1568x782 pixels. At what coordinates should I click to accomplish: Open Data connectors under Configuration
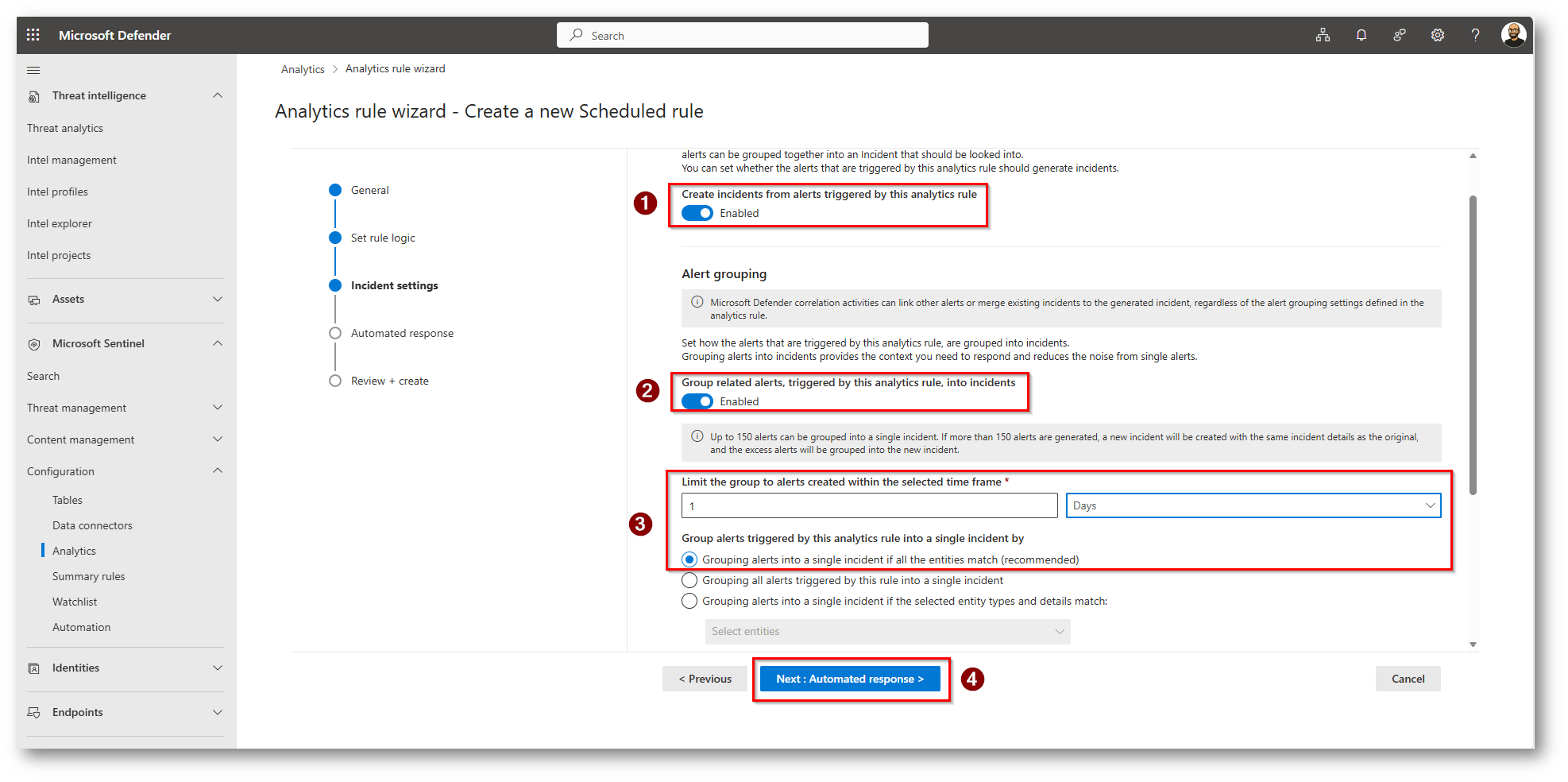point(92,525)
